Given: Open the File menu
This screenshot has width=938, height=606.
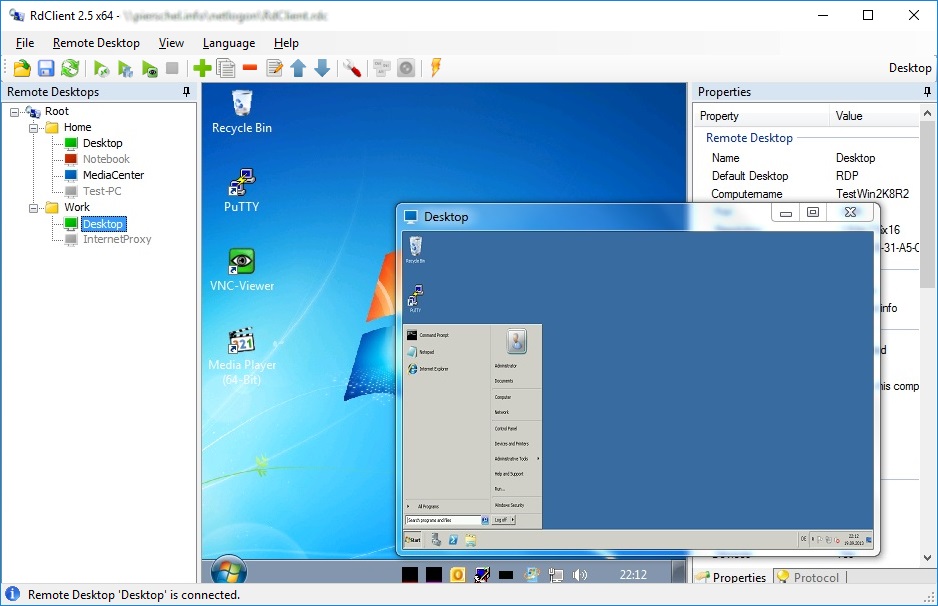Looking at the screenshot, I should tap(25, 43).
